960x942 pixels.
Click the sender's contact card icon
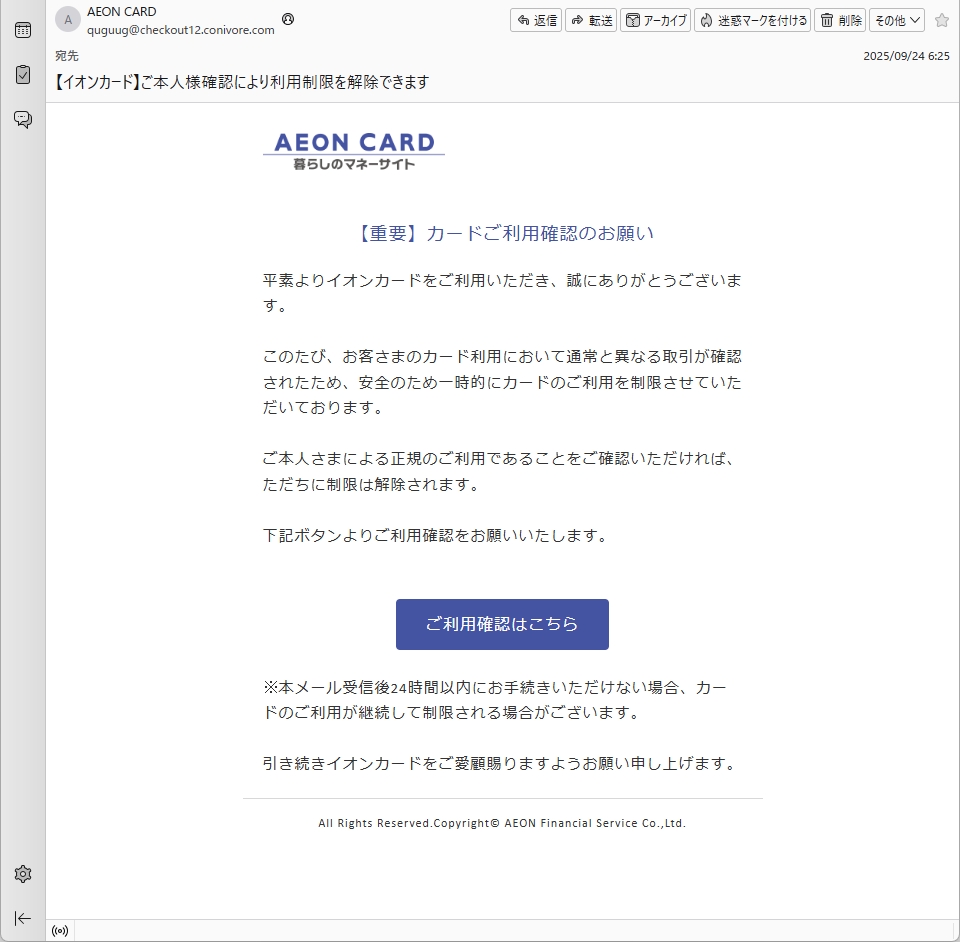point(289,19)
